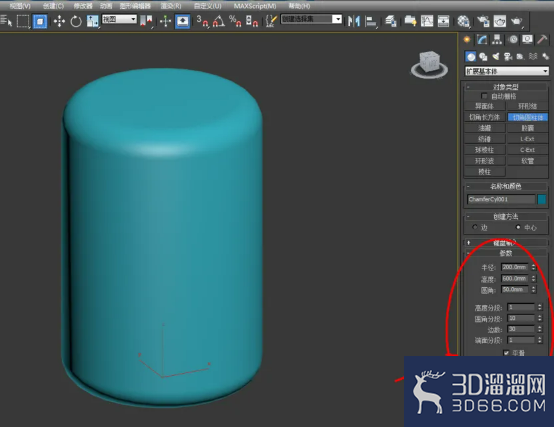Click the Select by Name tool
Viewport: 554px width, 427px height.
coord(6,21)
